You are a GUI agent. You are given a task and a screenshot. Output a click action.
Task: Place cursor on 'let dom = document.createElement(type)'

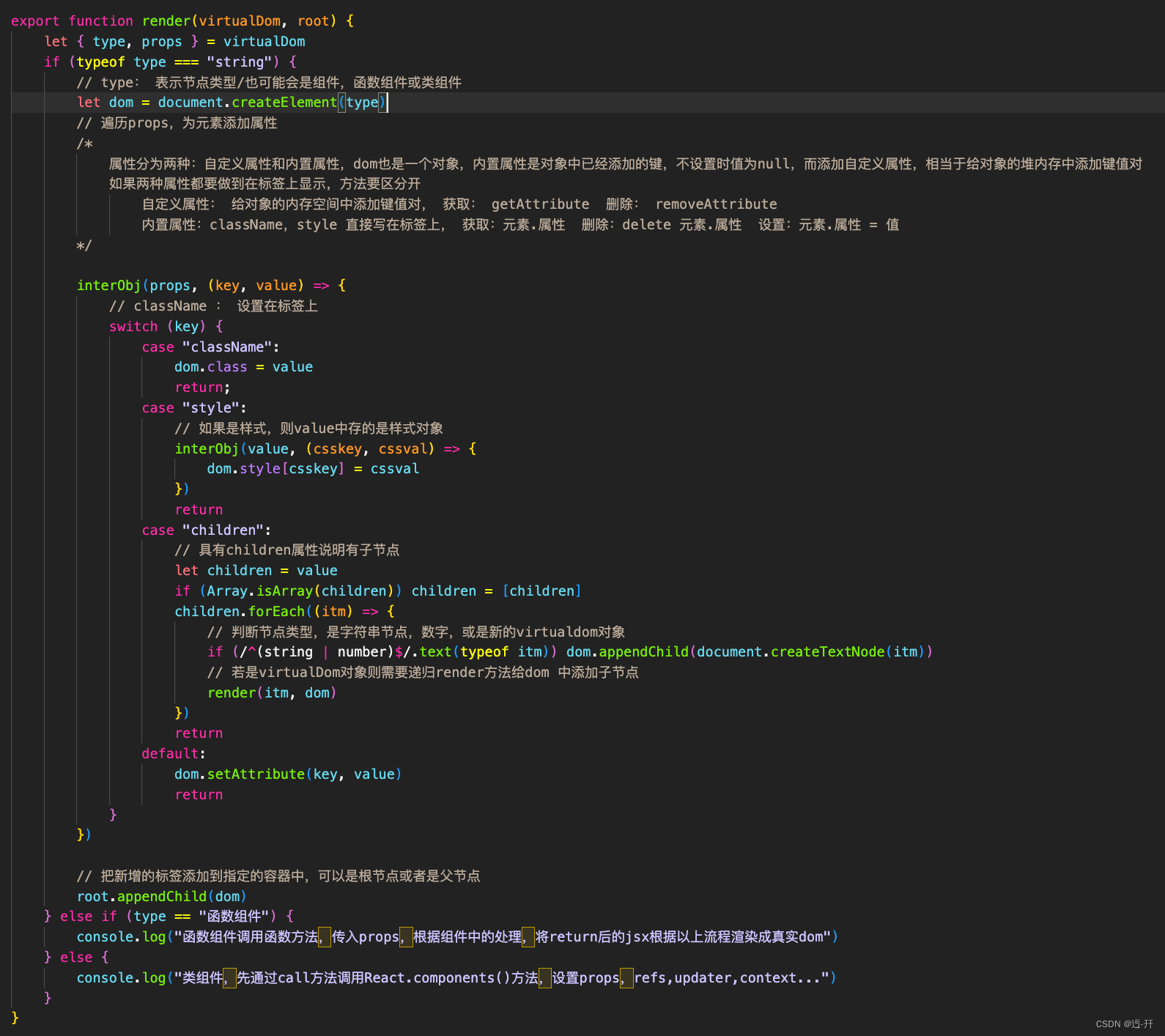[x=232, y=103]
